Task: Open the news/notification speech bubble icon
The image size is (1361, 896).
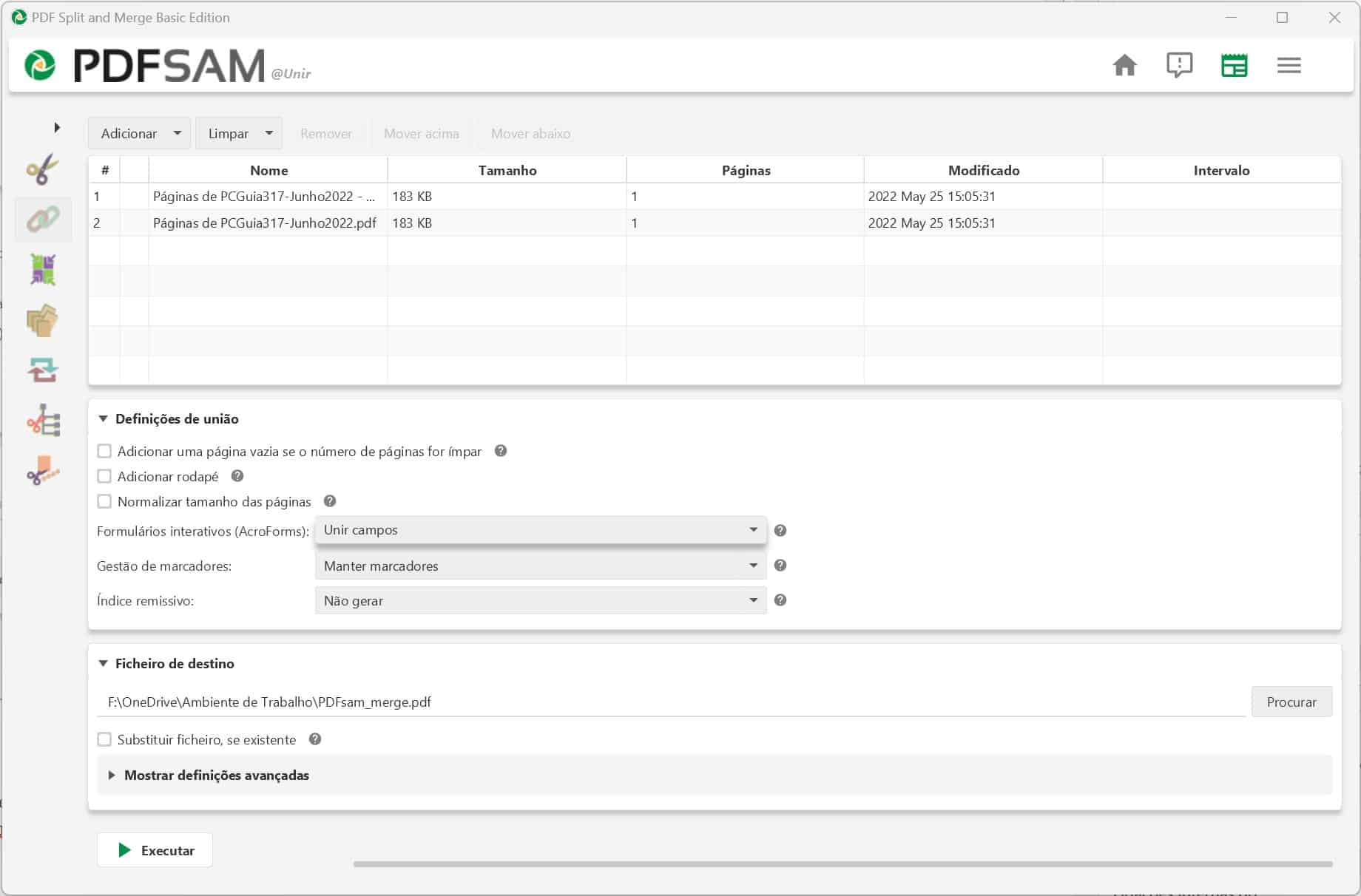Action: tap(1179, 65)
